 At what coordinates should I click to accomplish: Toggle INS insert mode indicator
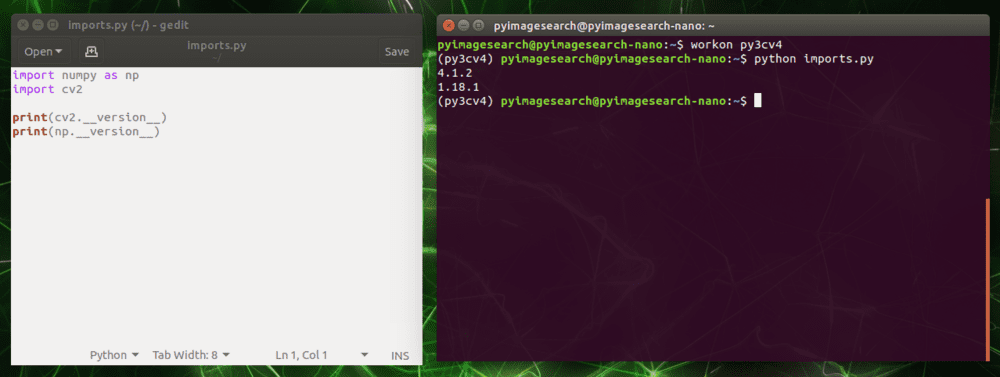click(400, 355)
